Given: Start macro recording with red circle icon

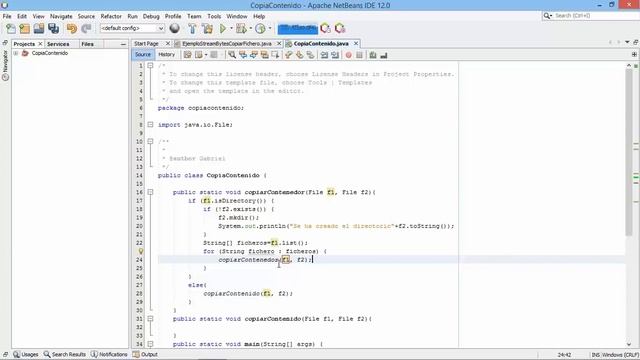Looking at the screenshot, I should pos(349,55).
